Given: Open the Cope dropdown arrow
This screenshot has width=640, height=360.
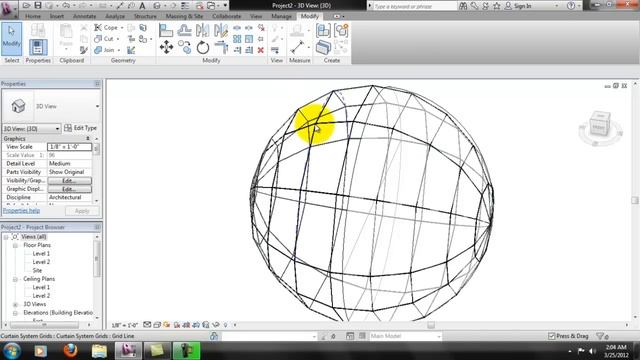Looking at the screenshot, I should 122,28.
